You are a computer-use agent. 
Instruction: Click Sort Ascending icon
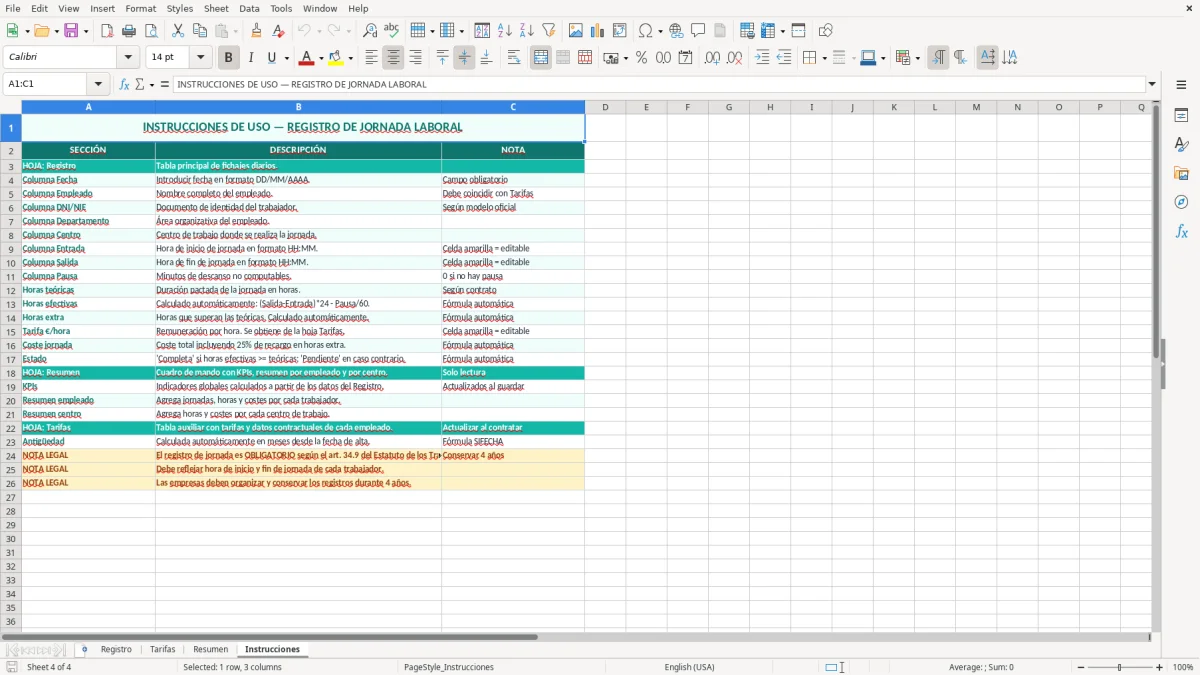pos(504,31)
